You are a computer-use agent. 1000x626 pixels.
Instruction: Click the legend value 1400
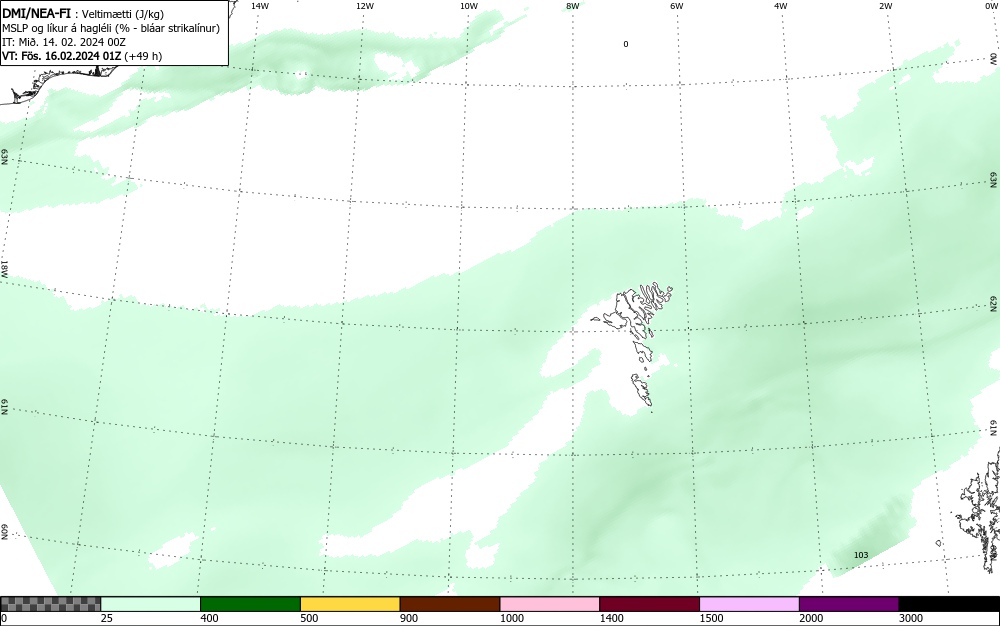click(611, 618)
